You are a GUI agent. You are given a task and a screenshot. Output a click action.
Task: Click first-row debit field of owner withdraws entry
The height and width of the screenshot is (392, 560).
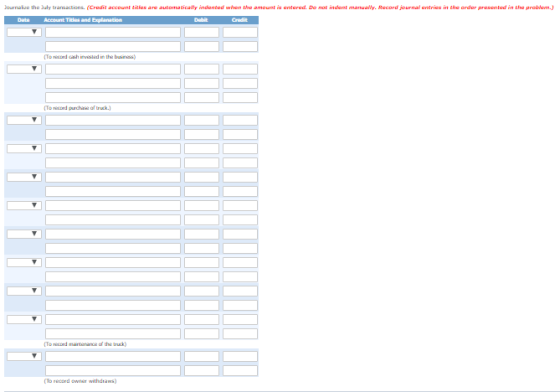point(201,356)
